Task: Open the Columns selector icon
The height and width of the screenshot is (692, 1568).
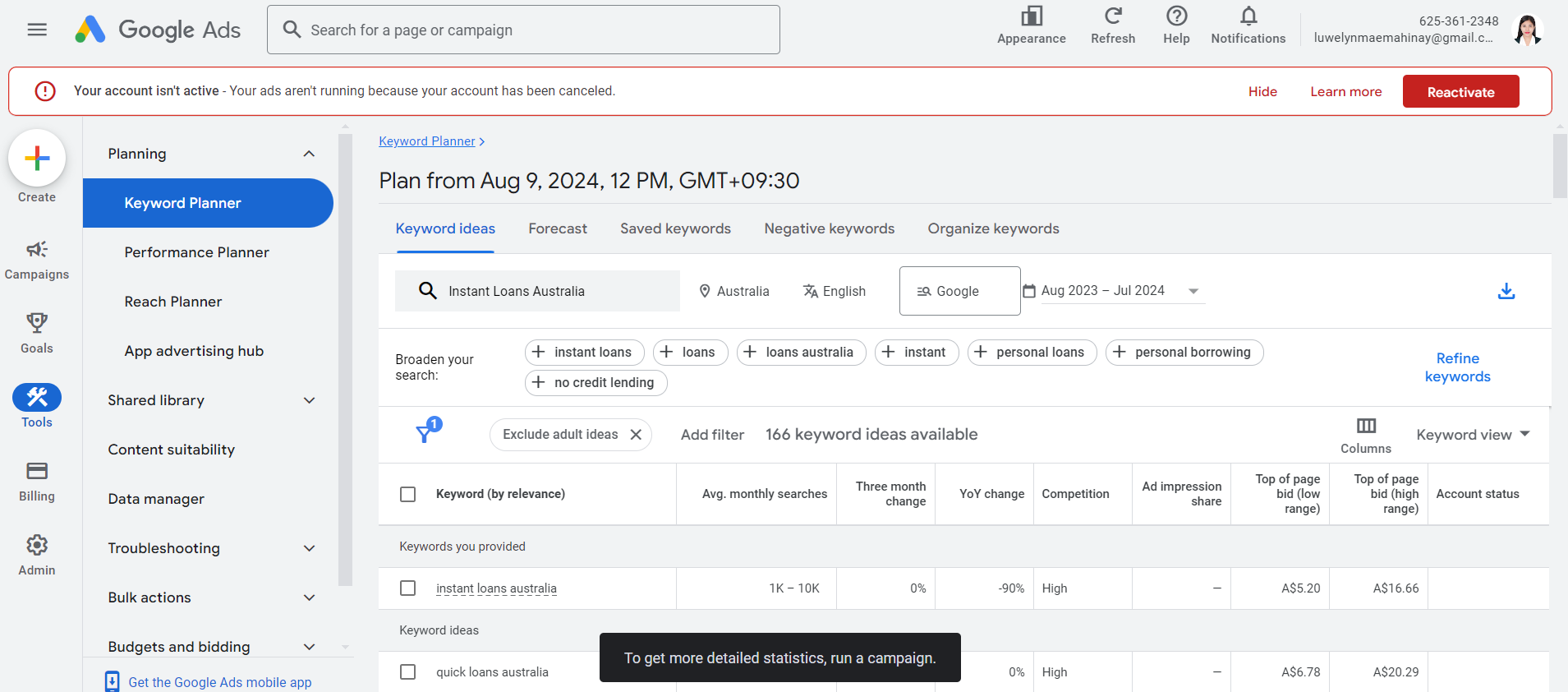Action: pos(1366,427)
